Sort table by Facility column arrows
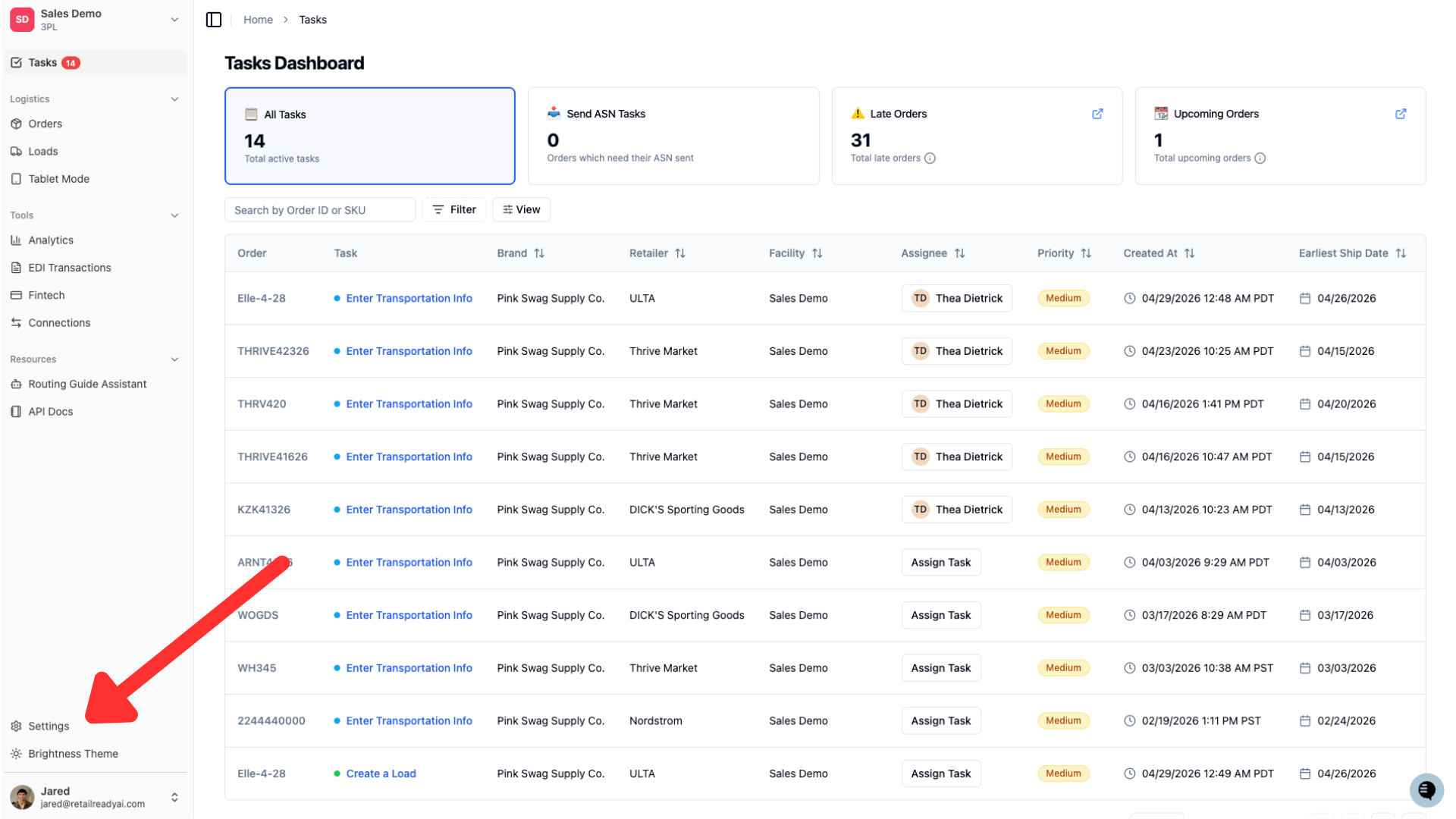Screen dimensions: 1456x819 point(817,253)
